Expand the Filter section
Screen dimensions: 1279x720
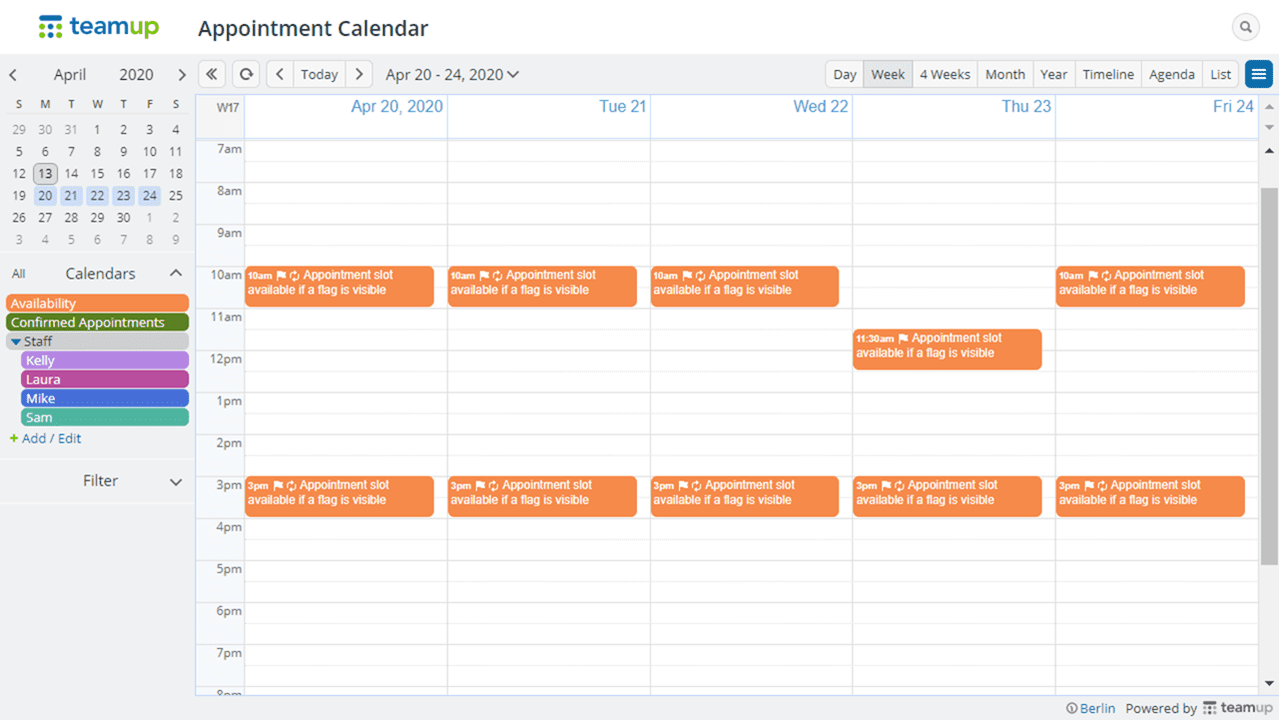coord(176,482)
